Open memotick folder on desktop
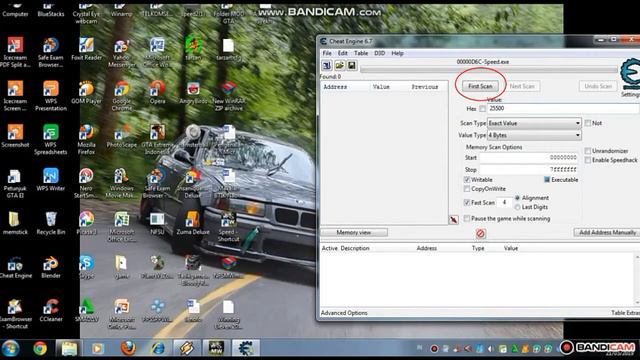The height and width of the screenshot is (360, 640). [15, 224]
